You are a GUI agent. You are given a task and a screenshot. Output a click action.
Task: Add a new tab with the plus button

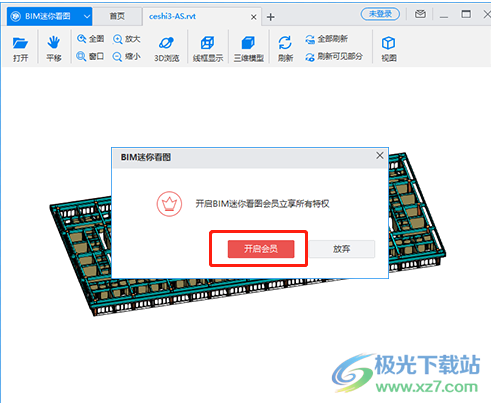point(271,17)
